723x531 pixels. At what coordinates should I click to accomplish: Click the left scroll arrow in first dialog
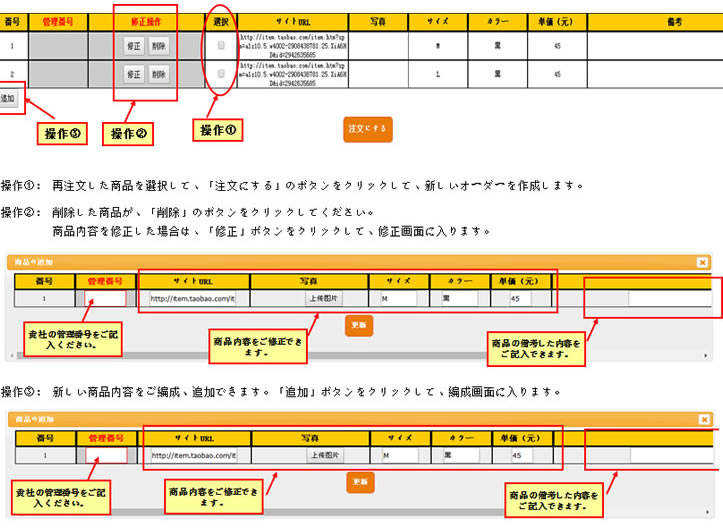(x=11, y=355)
